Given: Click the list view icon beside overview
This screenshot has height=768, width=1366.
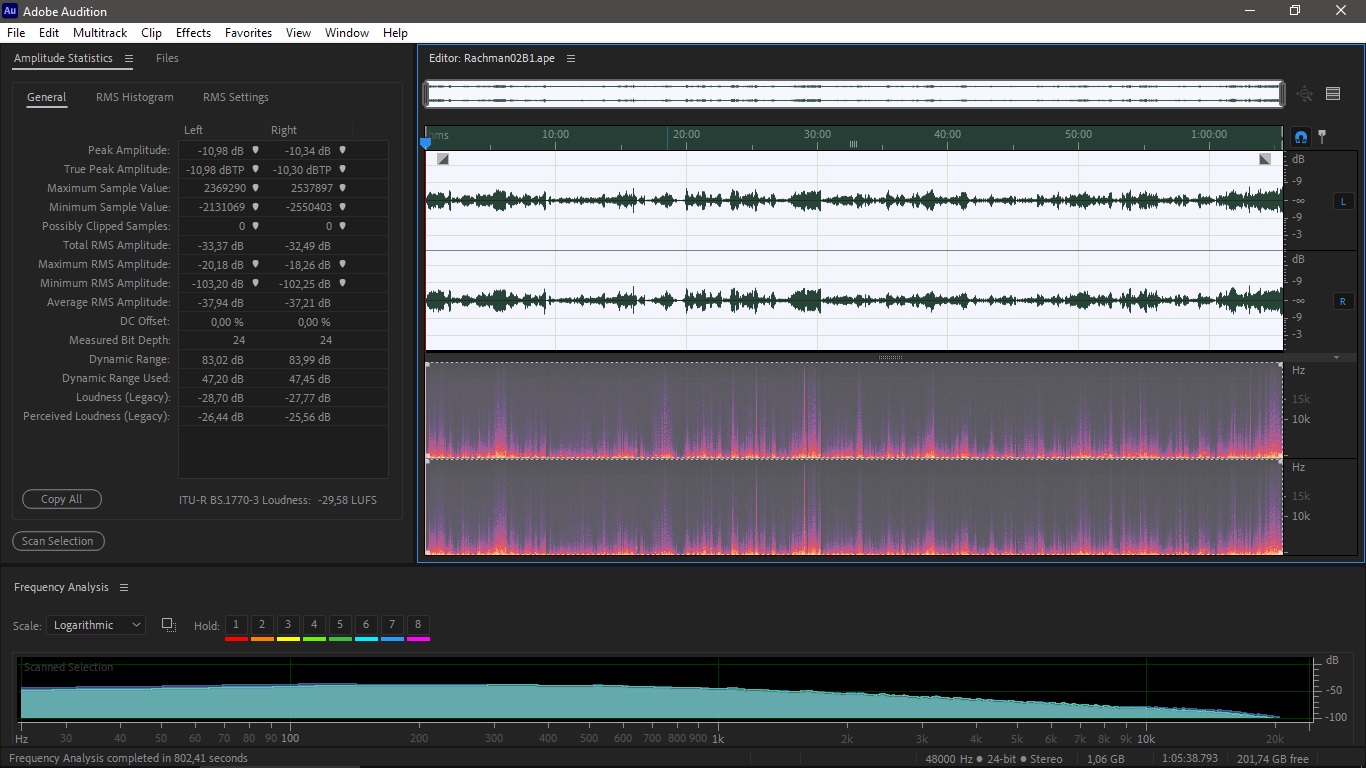Looking at the screenshot, I should coord(1333,94).
